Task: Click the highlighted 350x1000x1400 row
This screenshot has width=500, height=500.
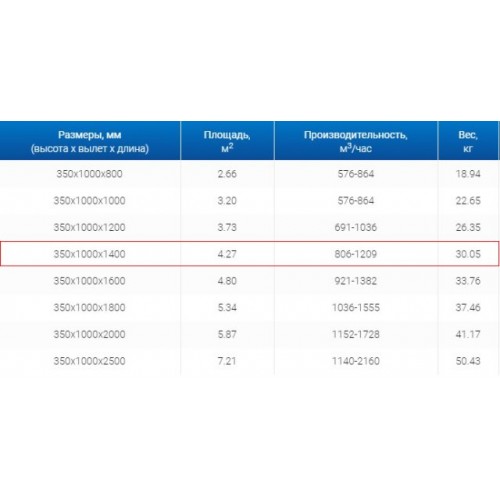Action: click(x=250, y=254)
